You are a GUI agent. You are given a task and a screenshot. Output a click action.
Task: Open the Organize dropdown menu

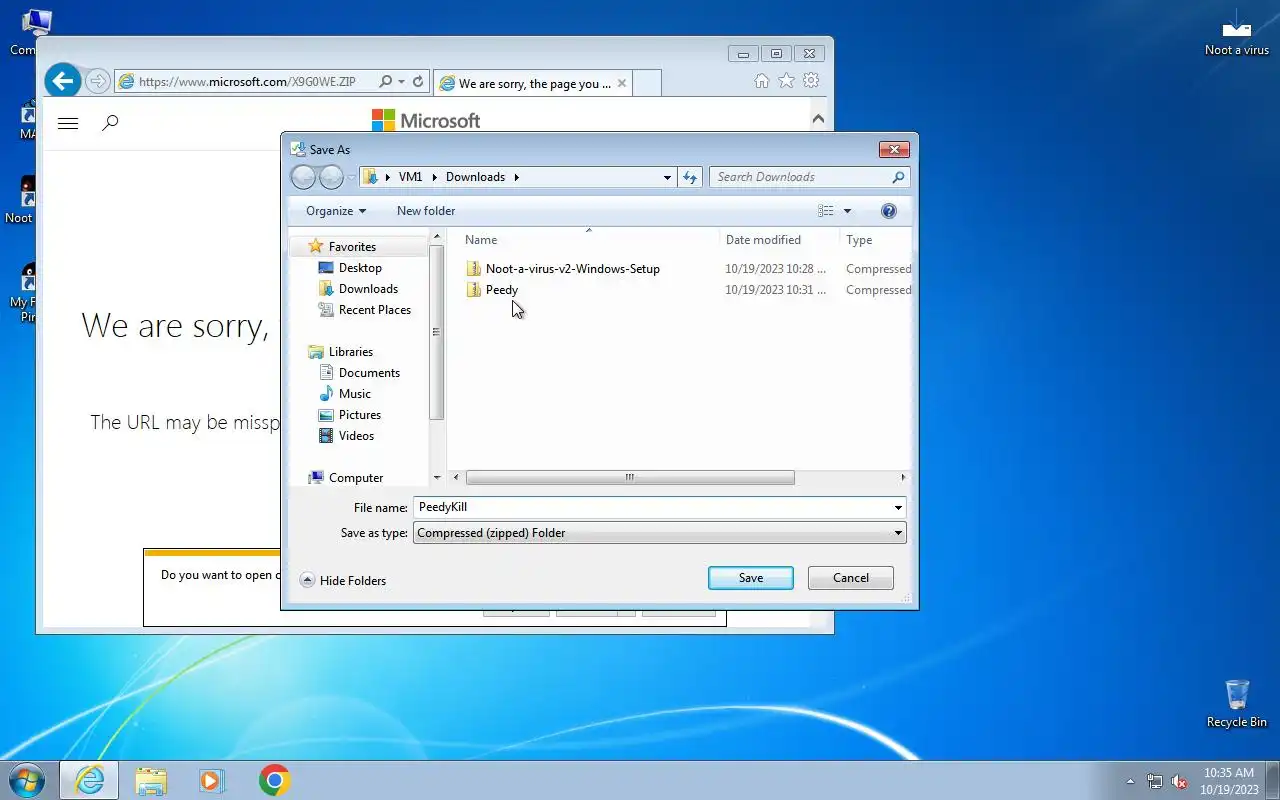336,211
